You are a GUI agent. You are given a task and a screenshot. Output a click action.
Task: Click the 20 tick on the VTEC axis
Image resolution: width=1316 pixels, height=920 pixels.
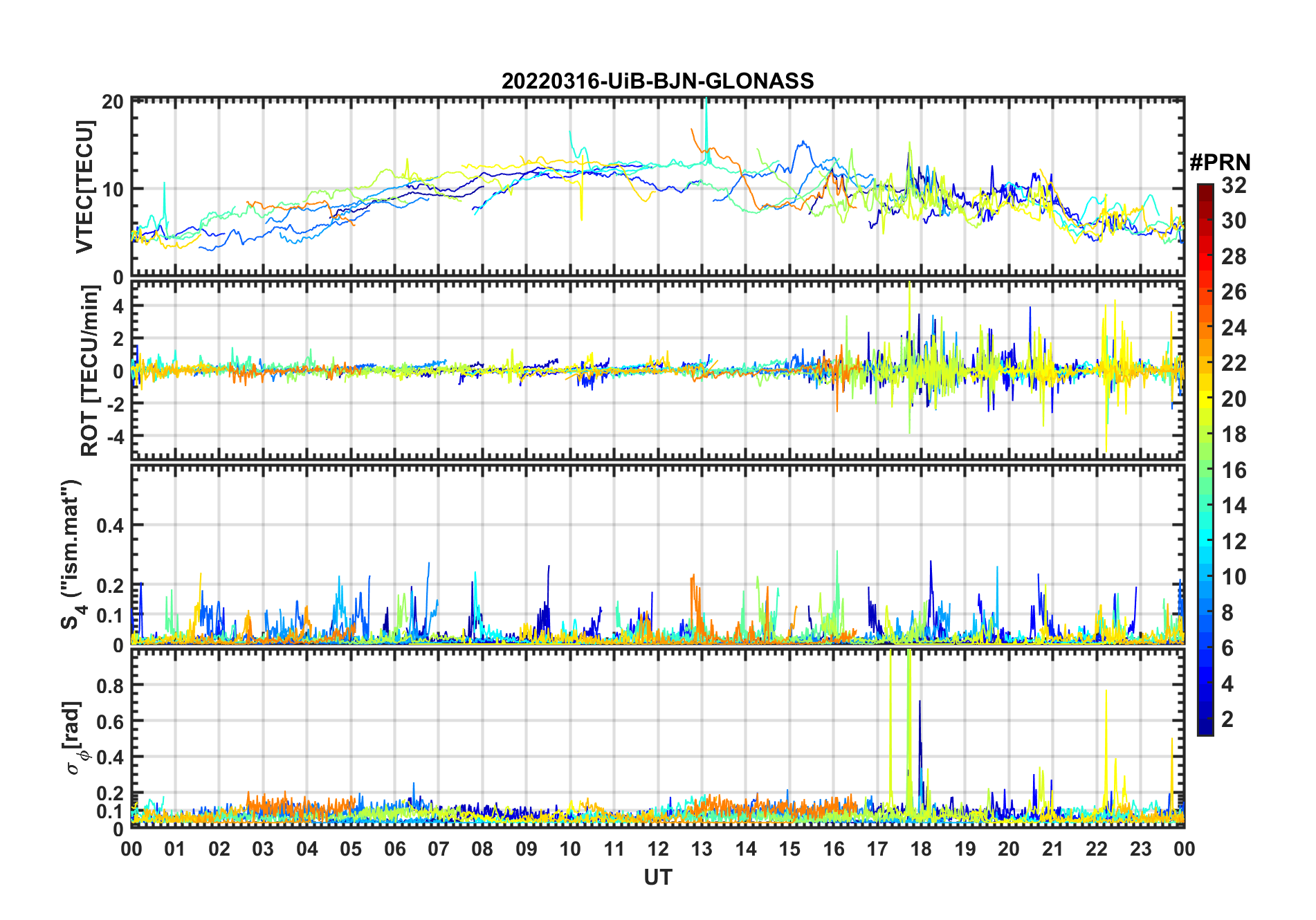coord(113,102)
